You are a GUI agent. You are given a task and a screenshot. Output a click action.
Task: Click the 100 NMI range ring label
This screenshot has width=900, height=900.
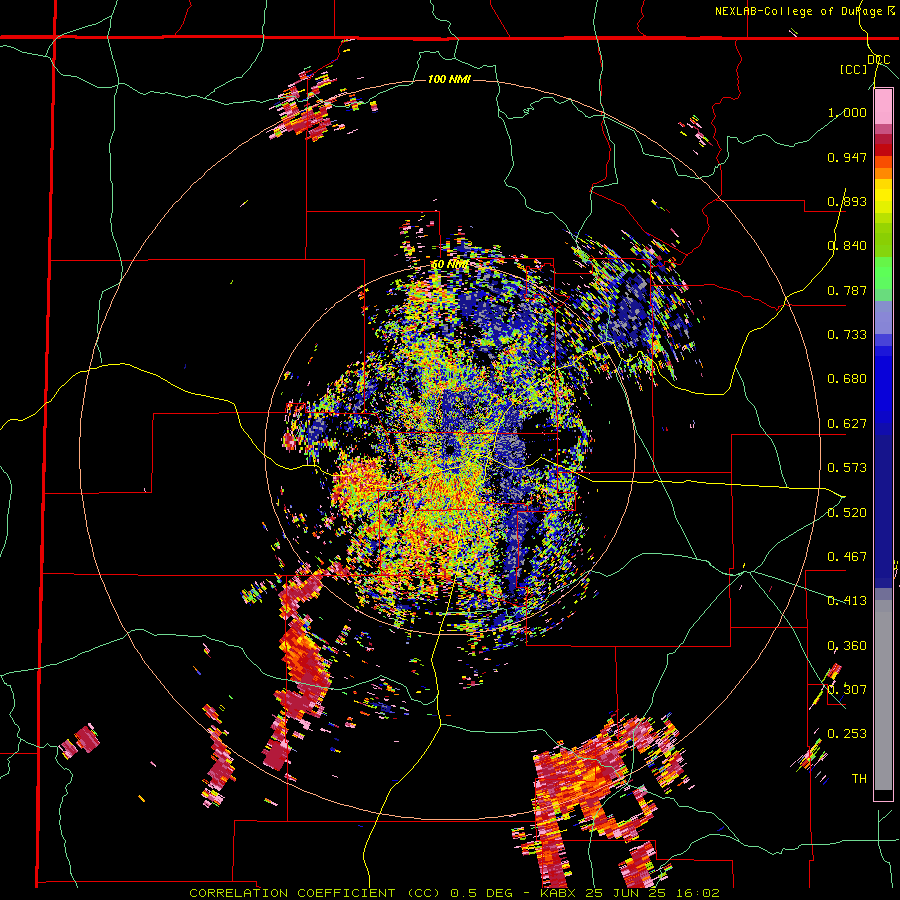[449, 79]
